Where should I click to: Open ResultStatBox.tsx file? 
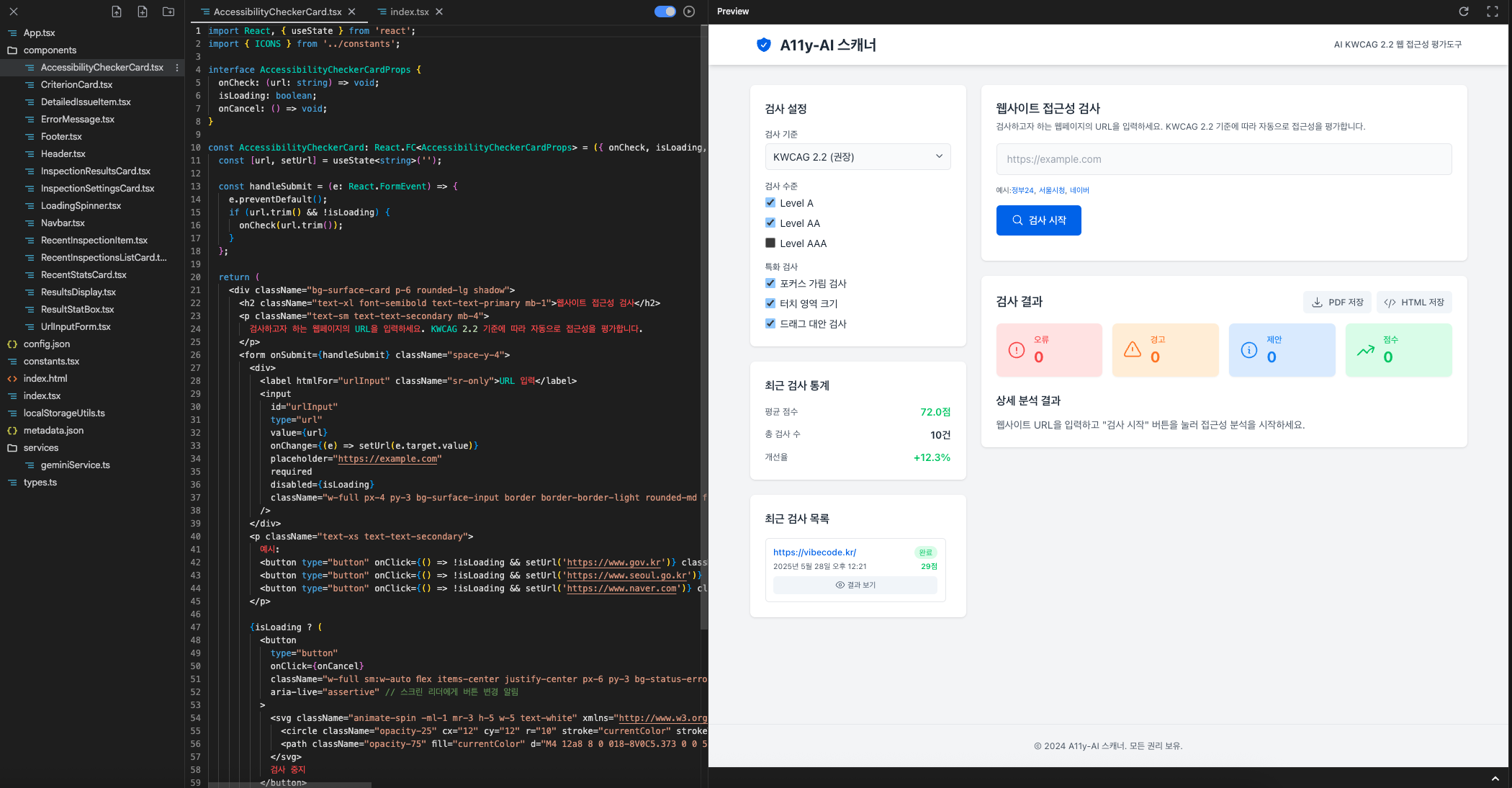92,310
